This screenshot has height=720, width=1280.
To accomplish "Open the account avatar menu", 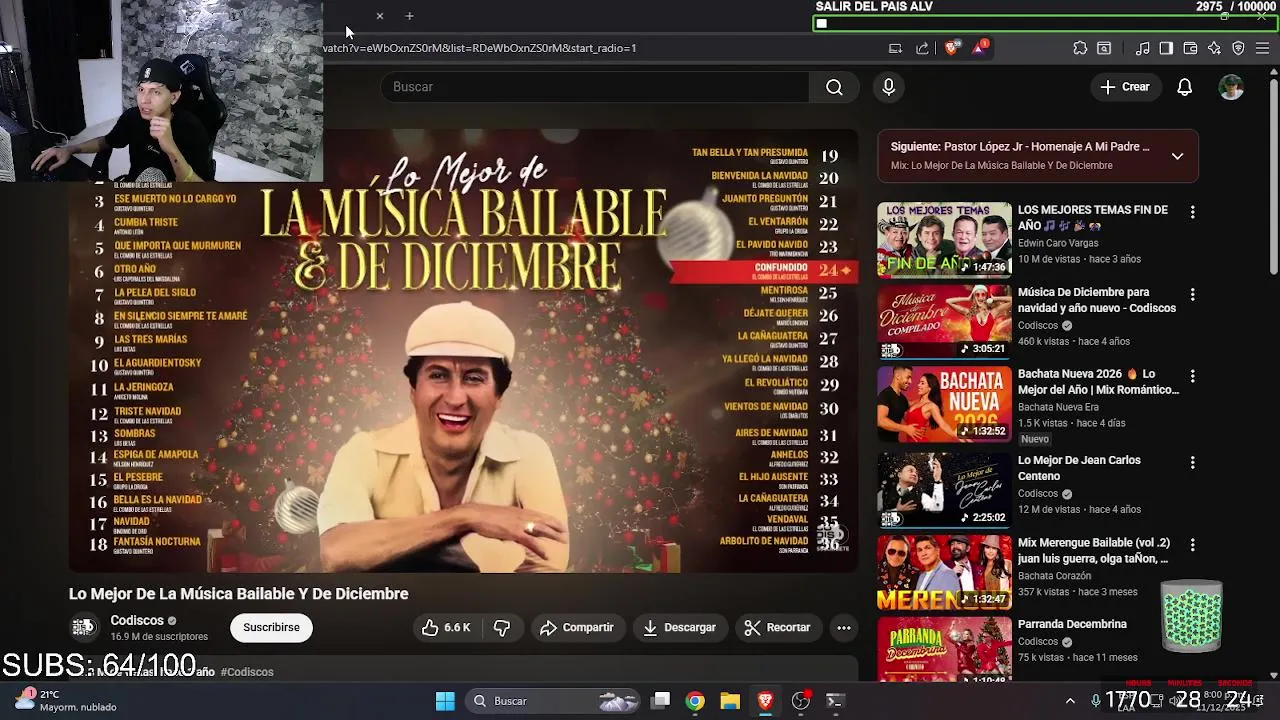I will point(1231,87).
